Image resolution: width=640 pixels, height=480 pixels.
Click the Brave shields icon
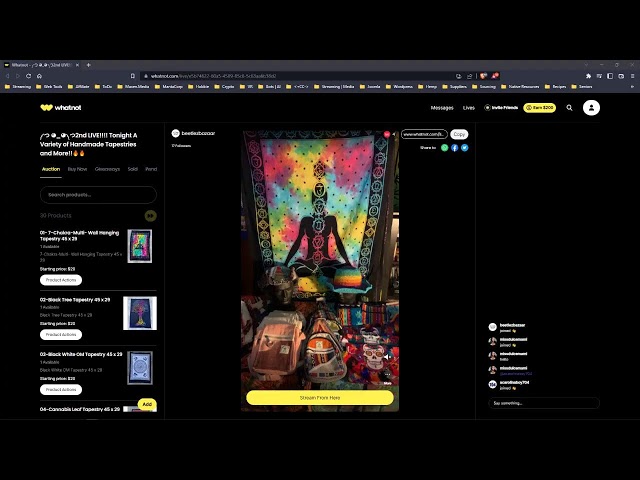(x=484, y=76)
